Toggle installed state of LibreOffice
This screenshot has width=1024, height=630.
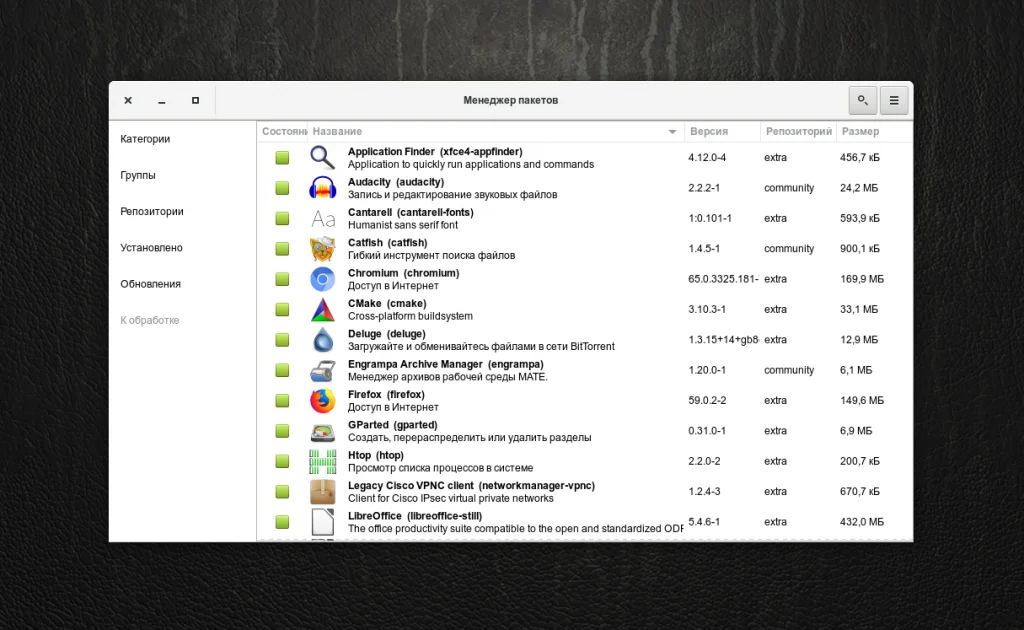282,522
